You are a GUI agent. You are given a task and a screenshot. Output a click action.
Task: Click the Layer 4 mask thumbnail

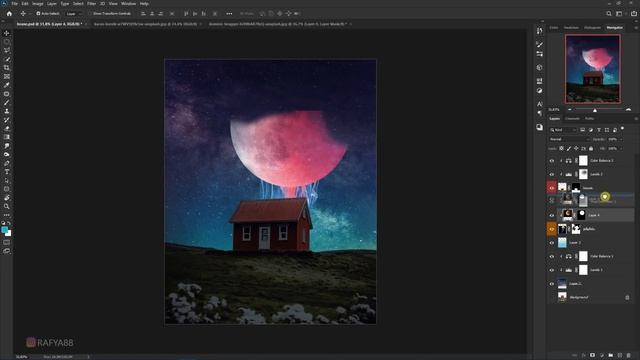(581, 215)
